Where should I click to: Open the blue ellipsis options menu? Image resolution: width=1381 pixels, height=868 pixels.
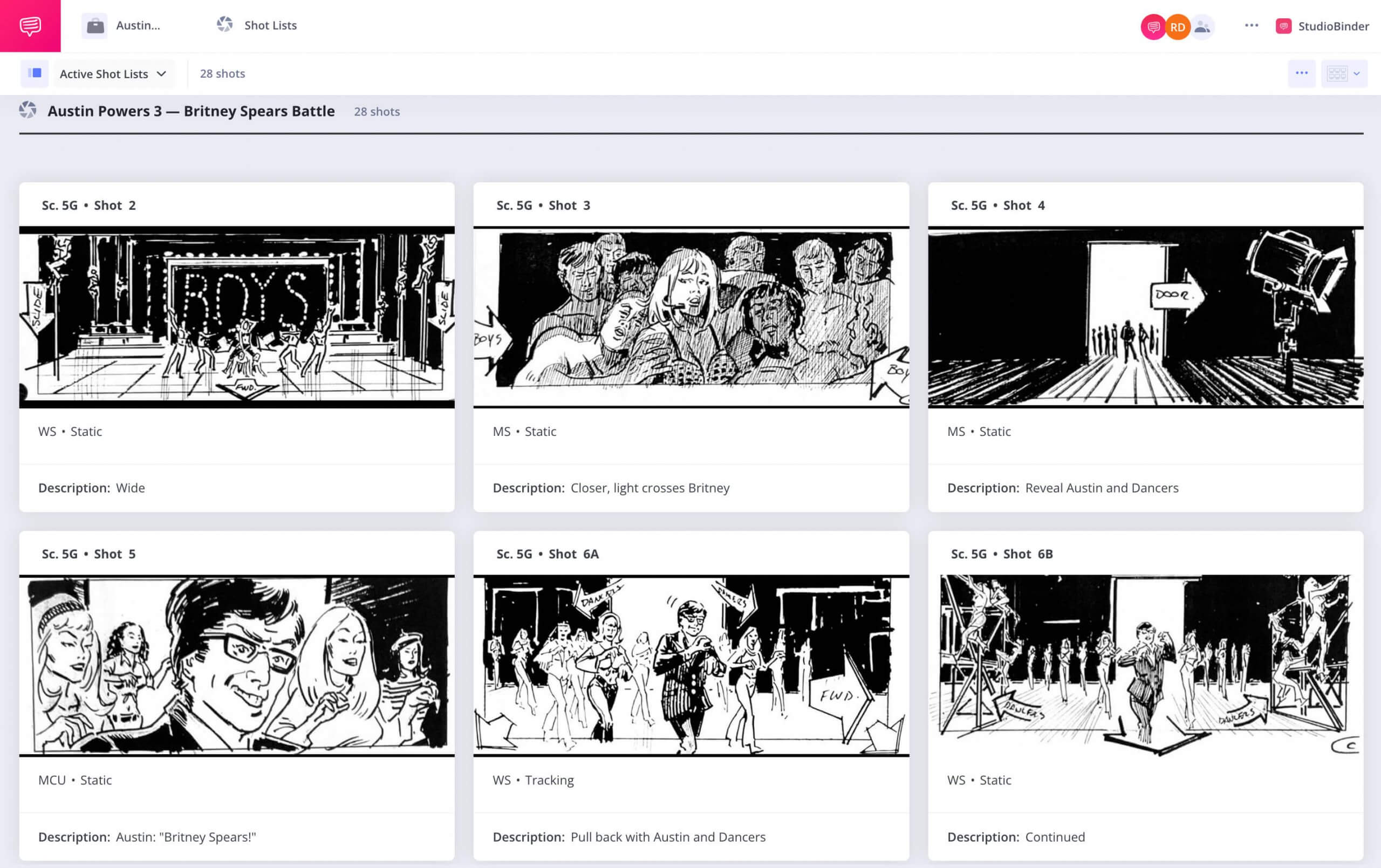point(1302,73)
